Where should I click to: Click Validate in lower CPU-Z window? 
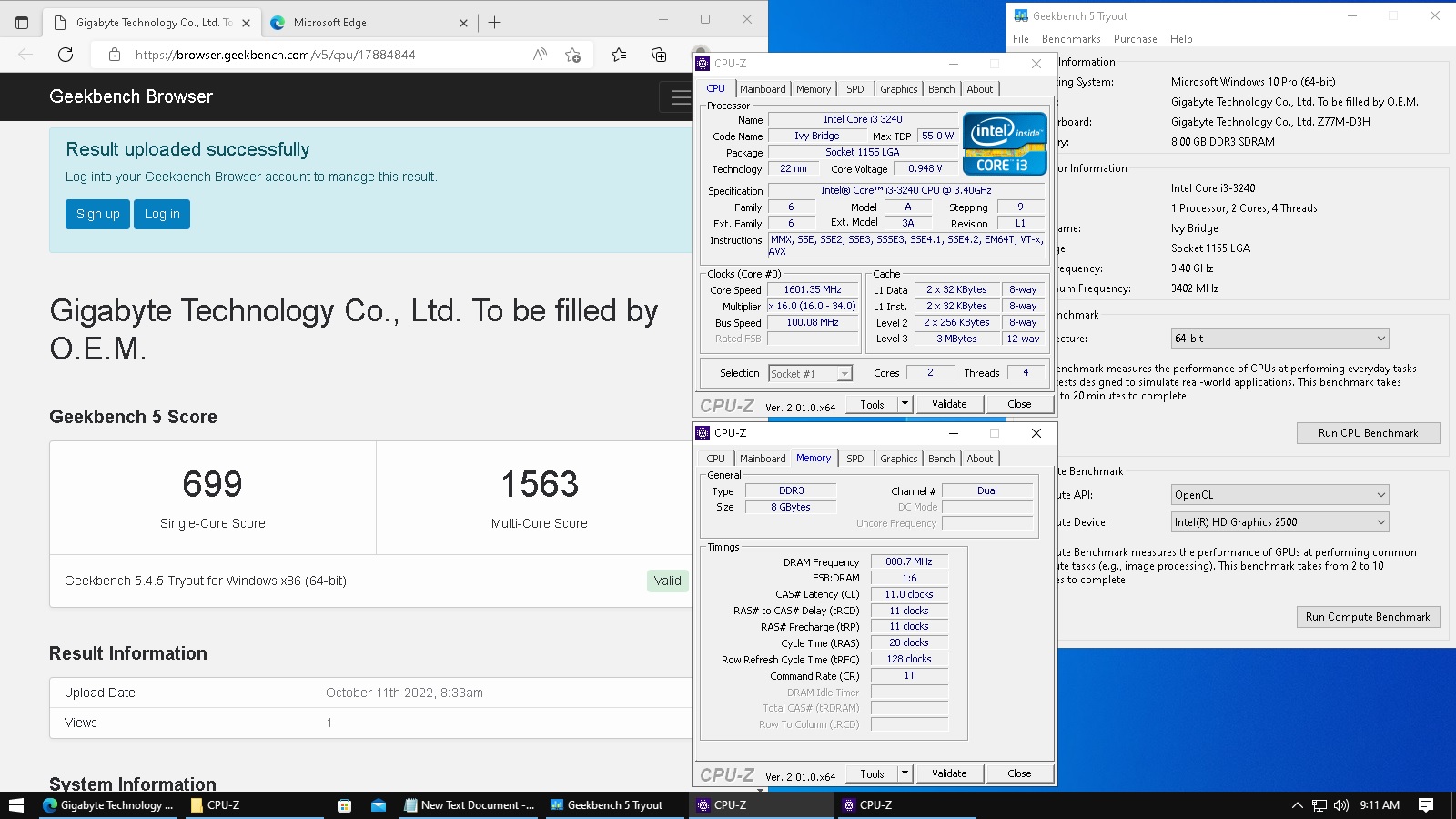[949, 773]
